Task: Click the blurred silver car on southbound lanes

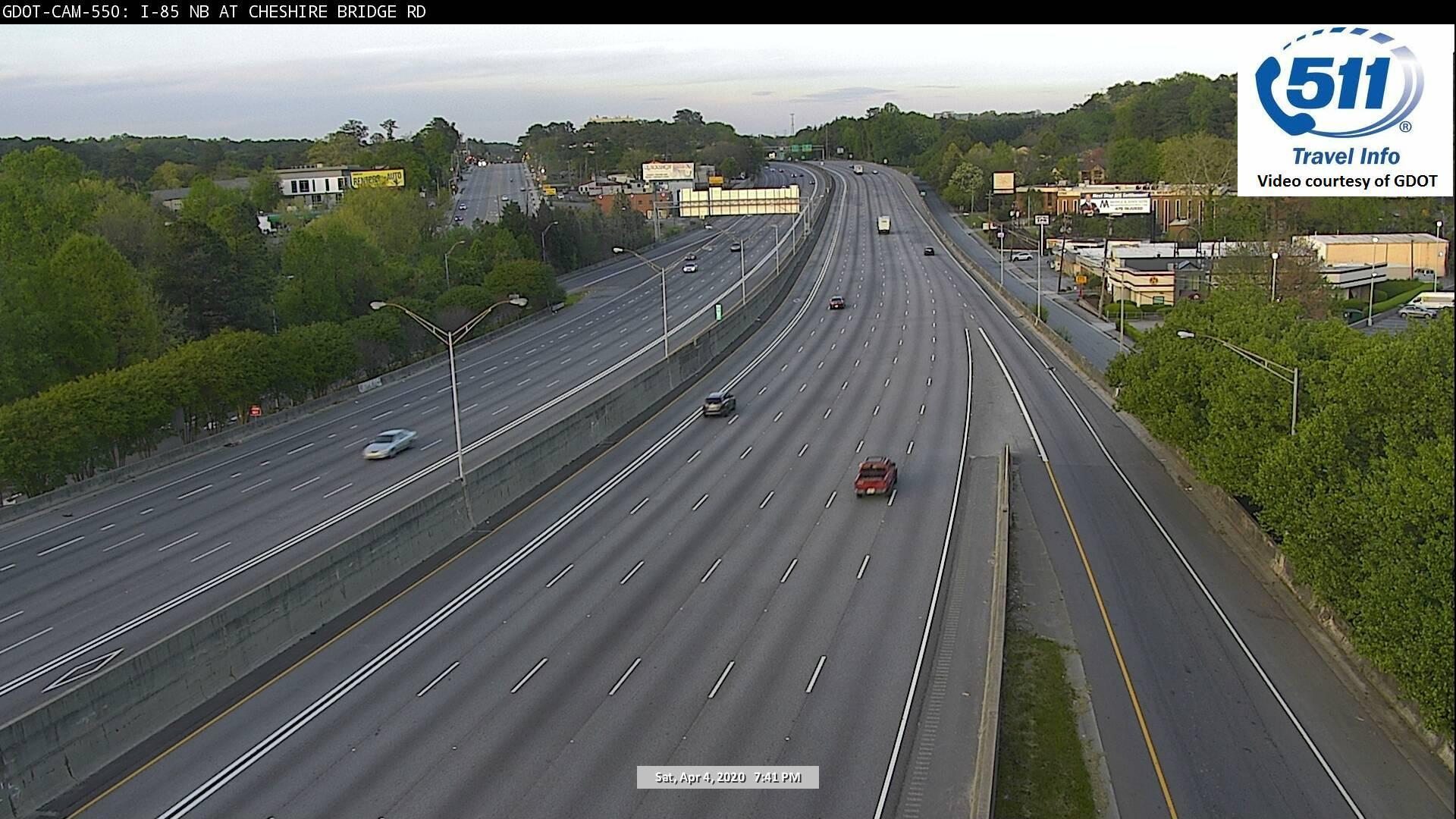Action: tap(389, 443)
